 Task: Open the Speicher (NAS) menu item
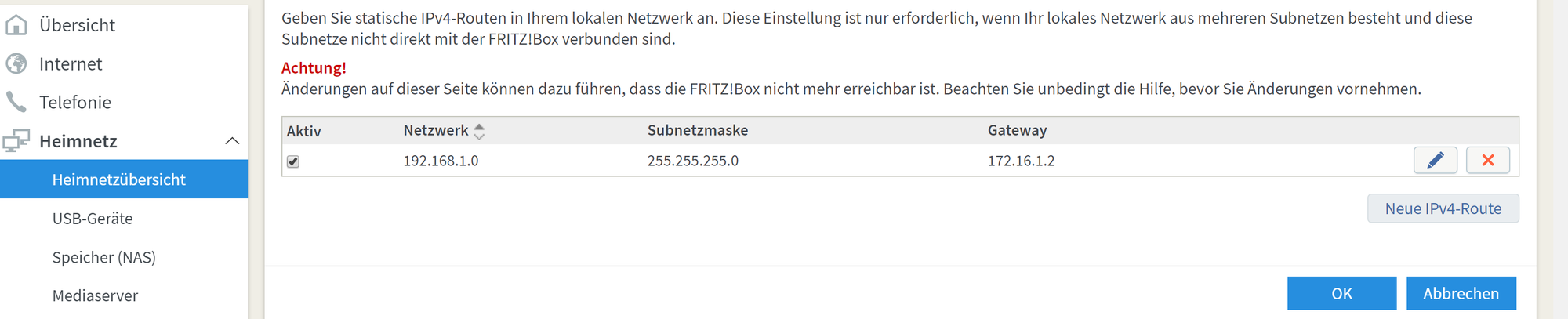pos(104,257)
